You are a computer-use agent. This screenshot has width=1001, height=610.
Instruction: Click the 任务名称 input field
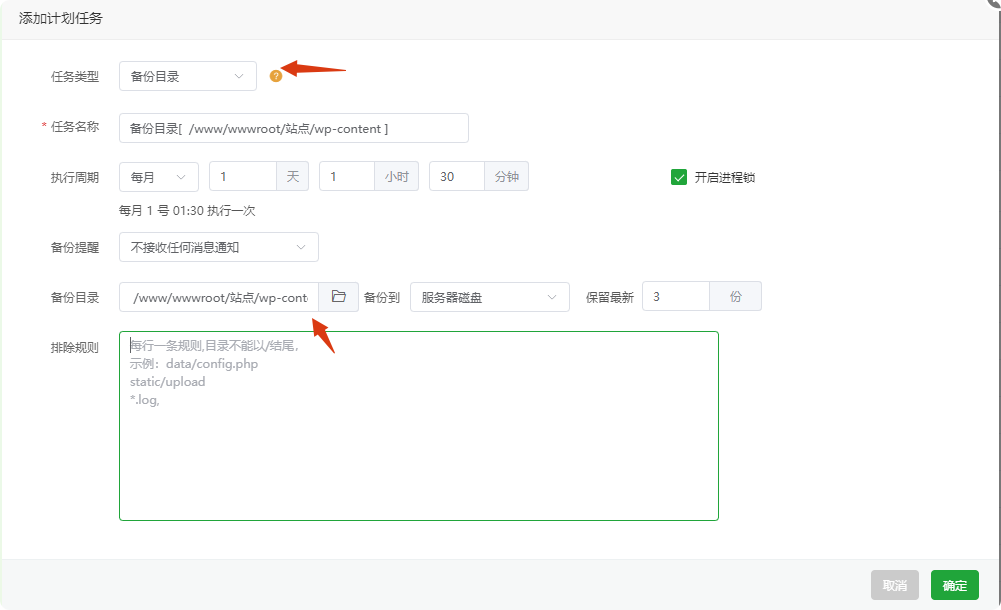(294, 128)
